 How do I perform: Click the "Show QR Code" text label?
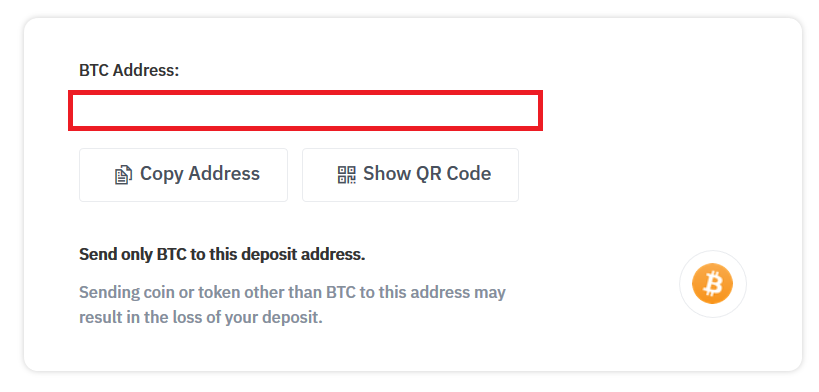click(427, 174)
